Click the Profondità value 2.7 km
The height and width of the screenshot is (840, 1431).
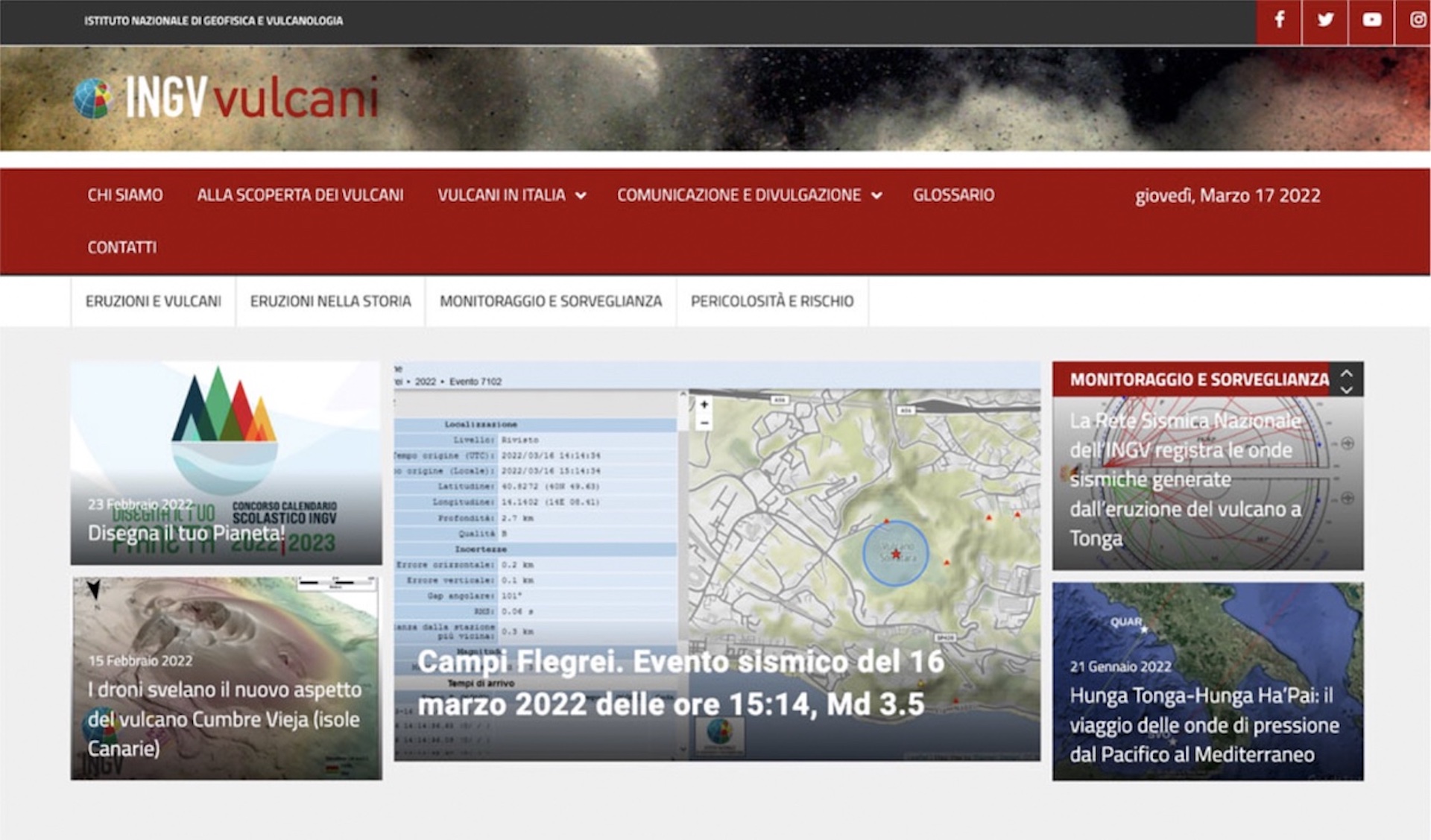click(x=517, y=518)
